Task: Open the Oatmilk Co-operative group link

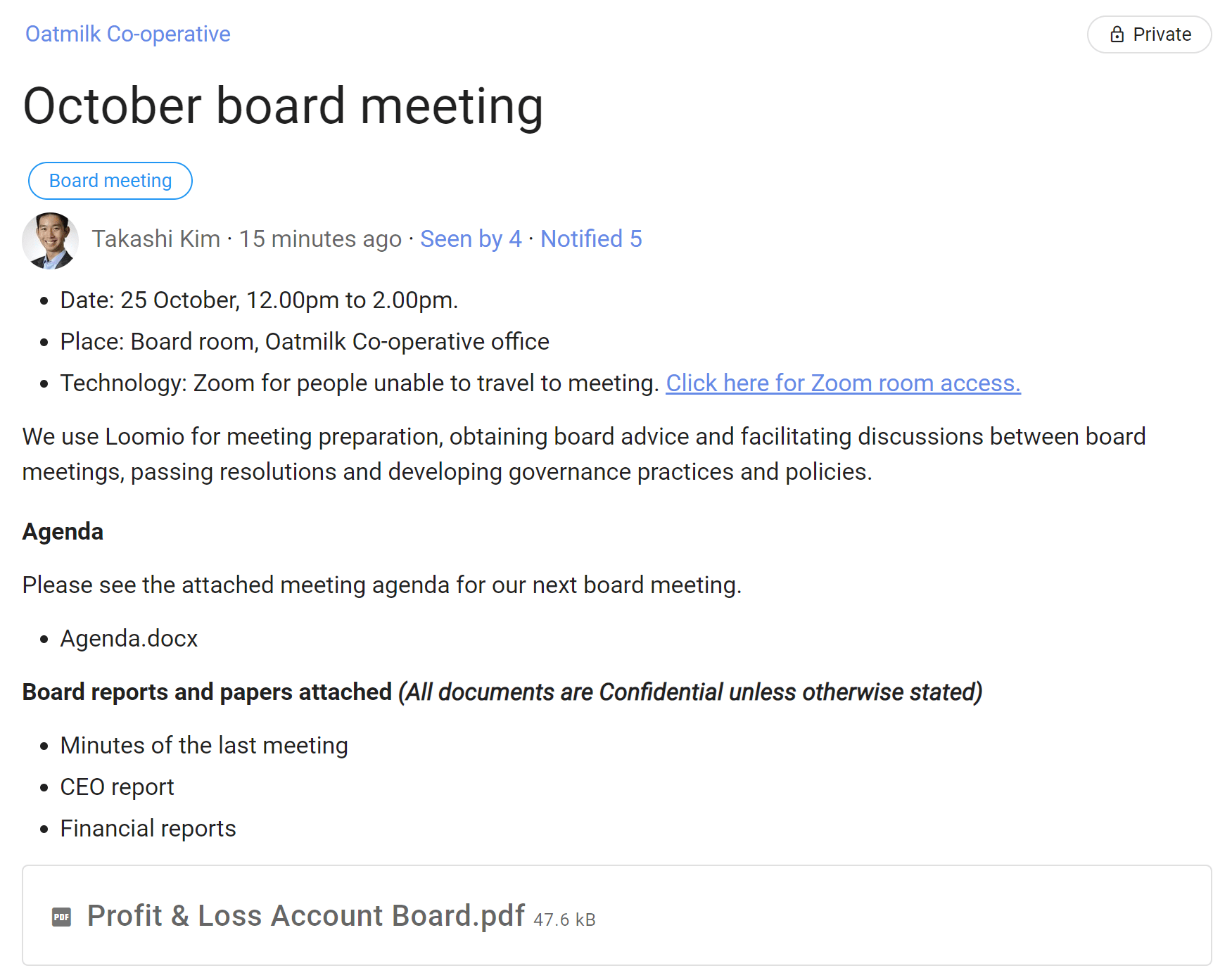Action: (128, 34)
